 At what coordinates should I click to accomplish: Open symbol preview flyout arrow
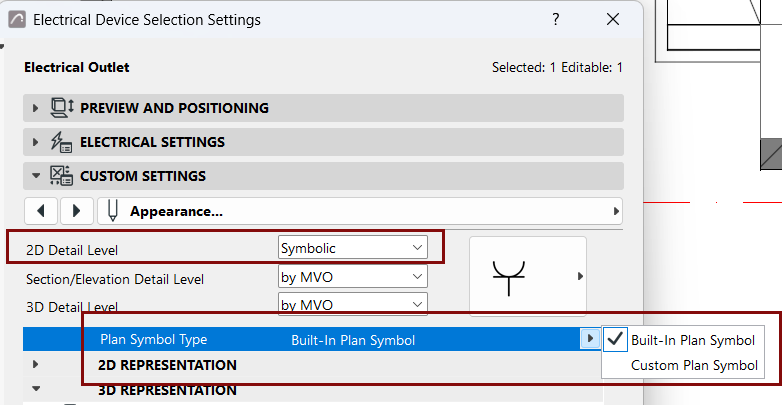point(580,276)
